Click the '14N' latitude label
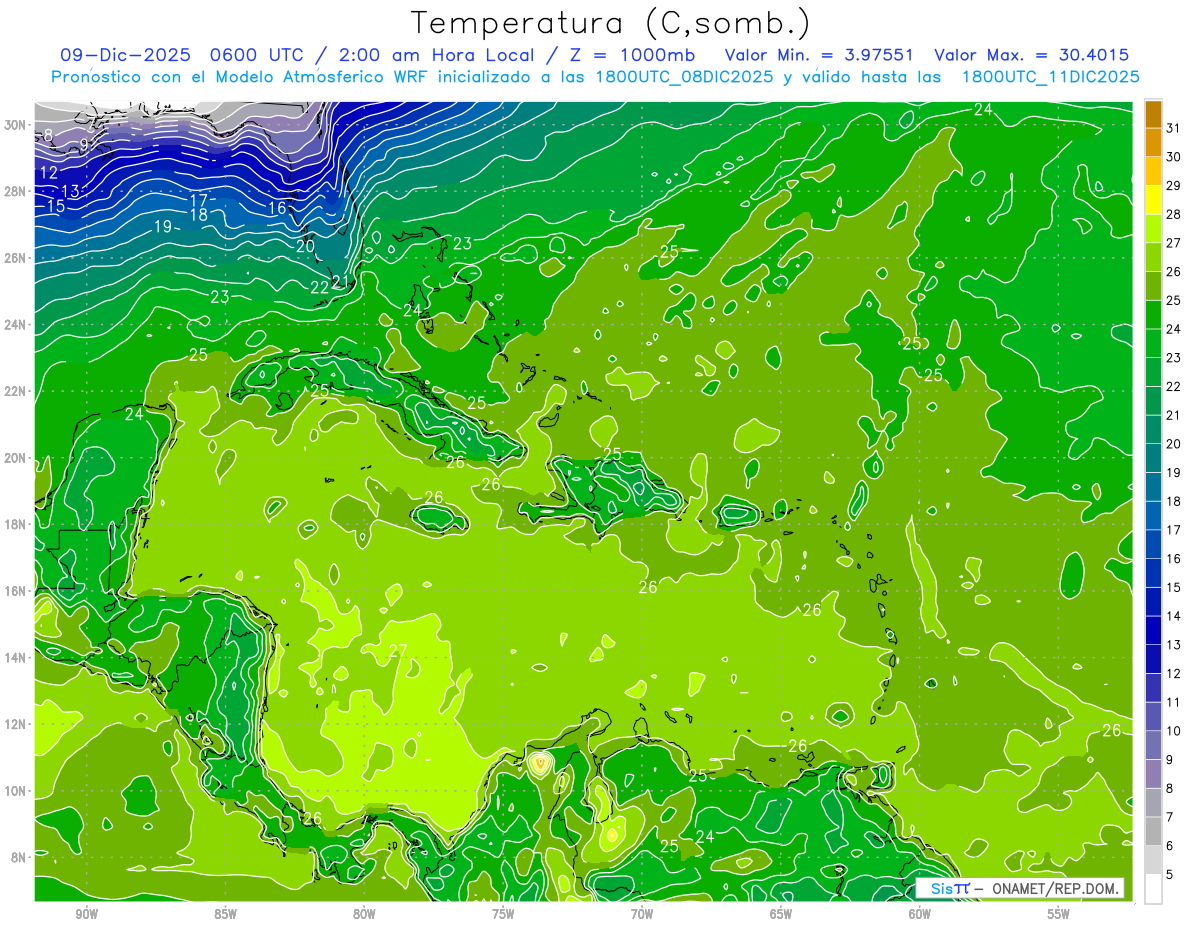This screenshot has height=927, width=1200. [16, 657]
